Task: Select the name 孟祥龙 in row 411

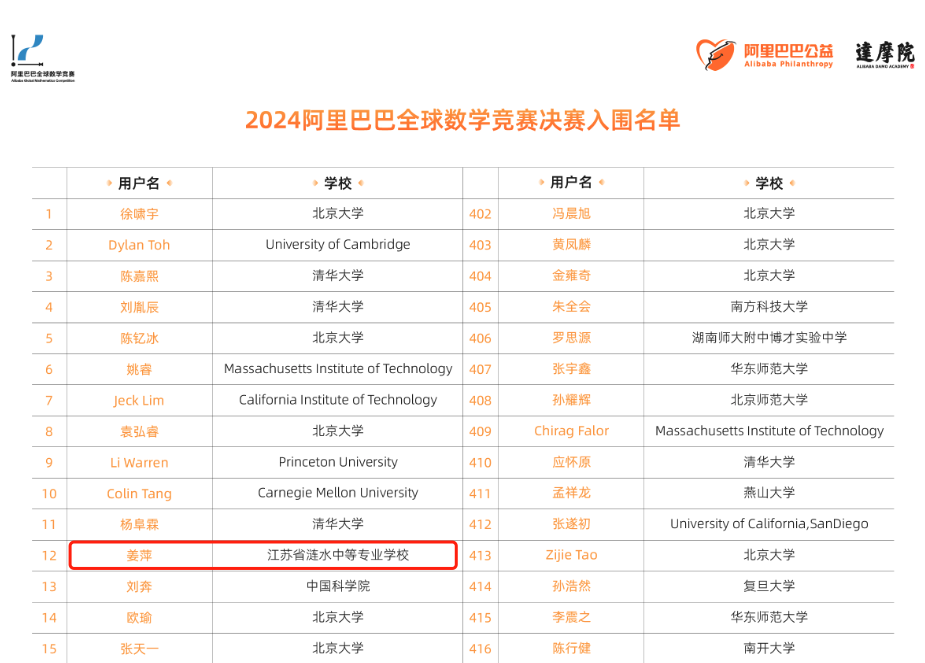Action: pyautogui.click(x=571, y=493)
